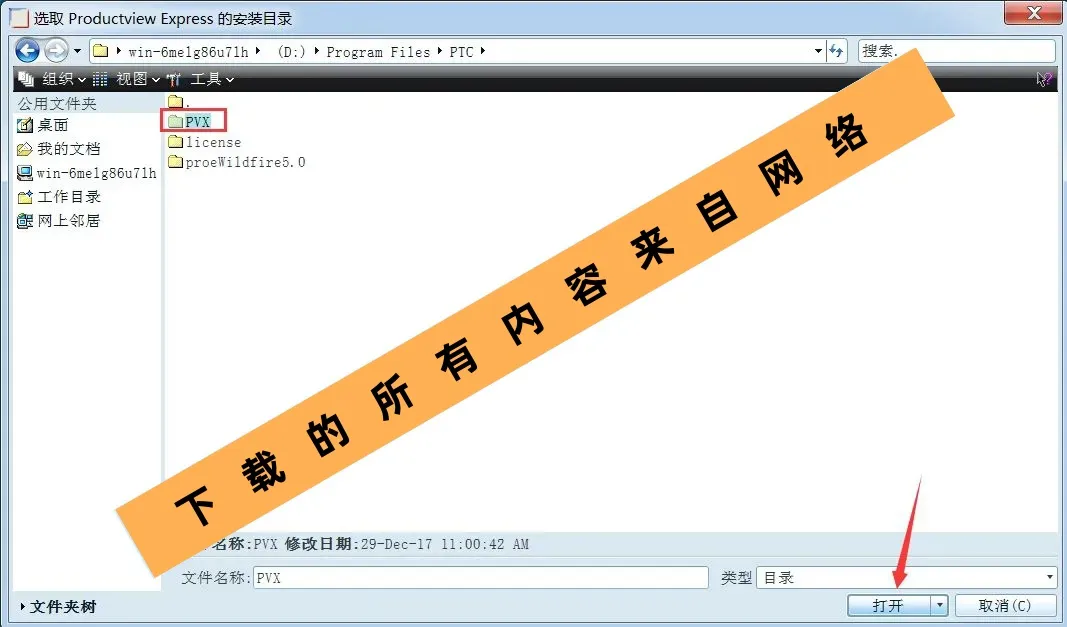Click the computer icon in sidebar

point(25,173)
